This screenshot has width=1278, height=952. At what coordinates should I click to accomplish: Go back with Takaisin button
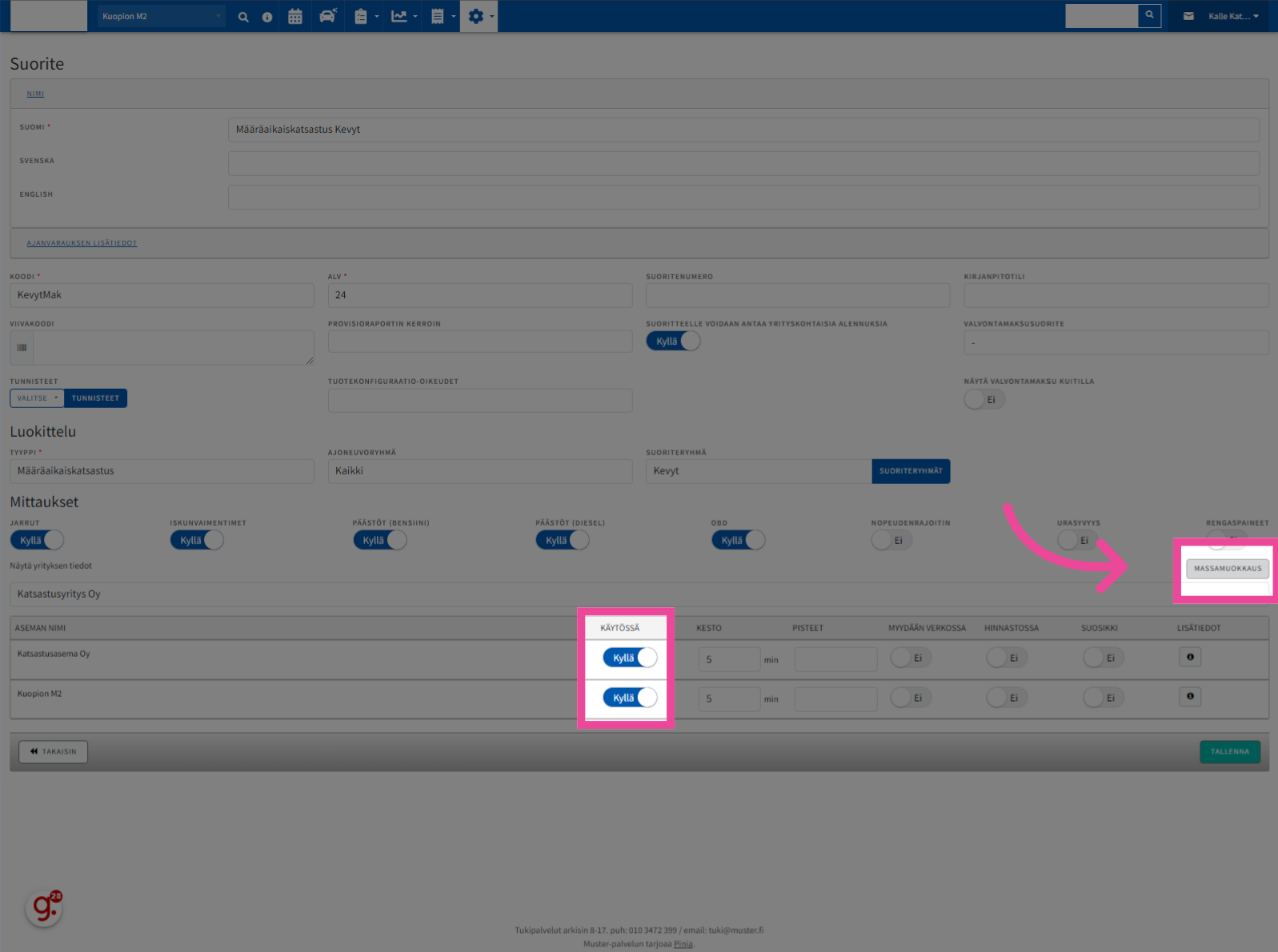53,752
